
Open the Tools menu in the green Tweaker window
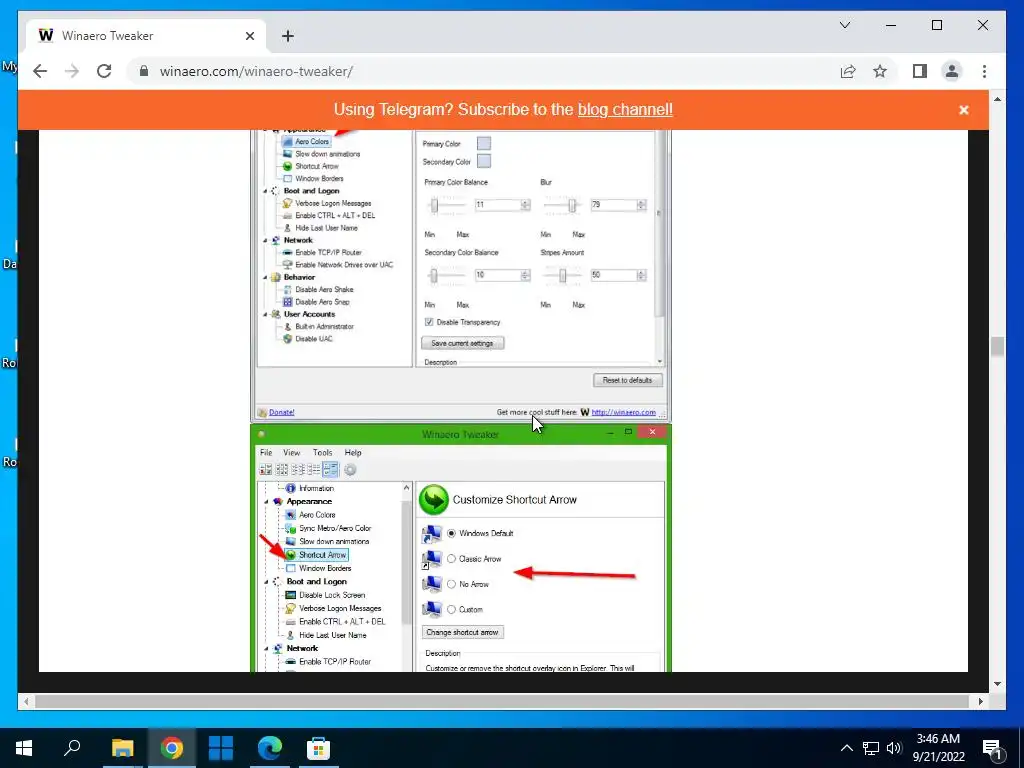click(323, 452)
